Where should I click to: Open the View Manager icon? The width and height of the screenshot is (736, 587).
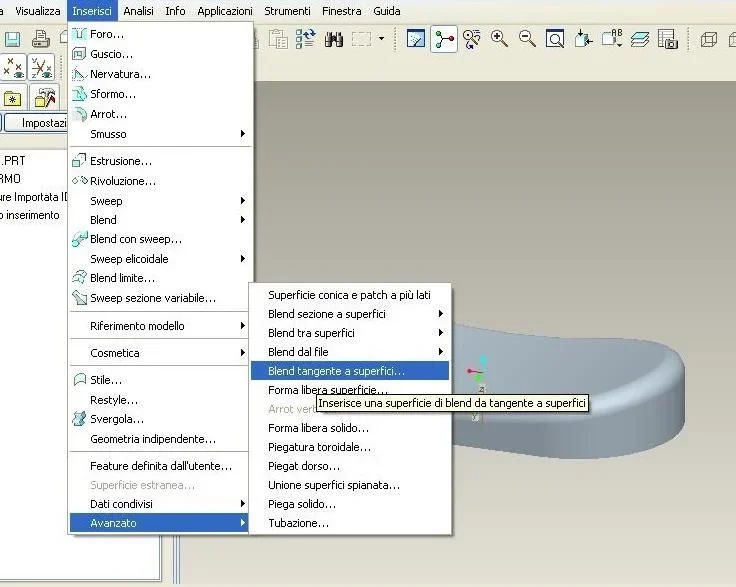pyautogui.click(x=667, y=39)
